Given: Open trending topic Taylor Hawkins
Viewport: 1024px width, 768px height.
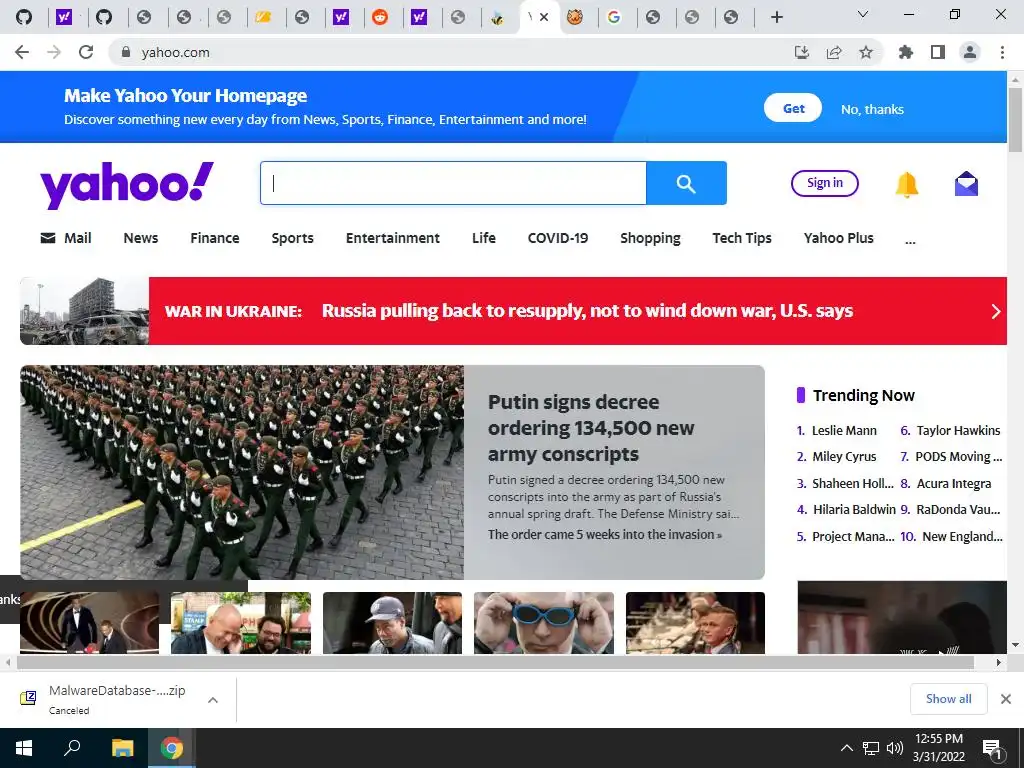Looking at the screenshot, I should pos(958,430).
